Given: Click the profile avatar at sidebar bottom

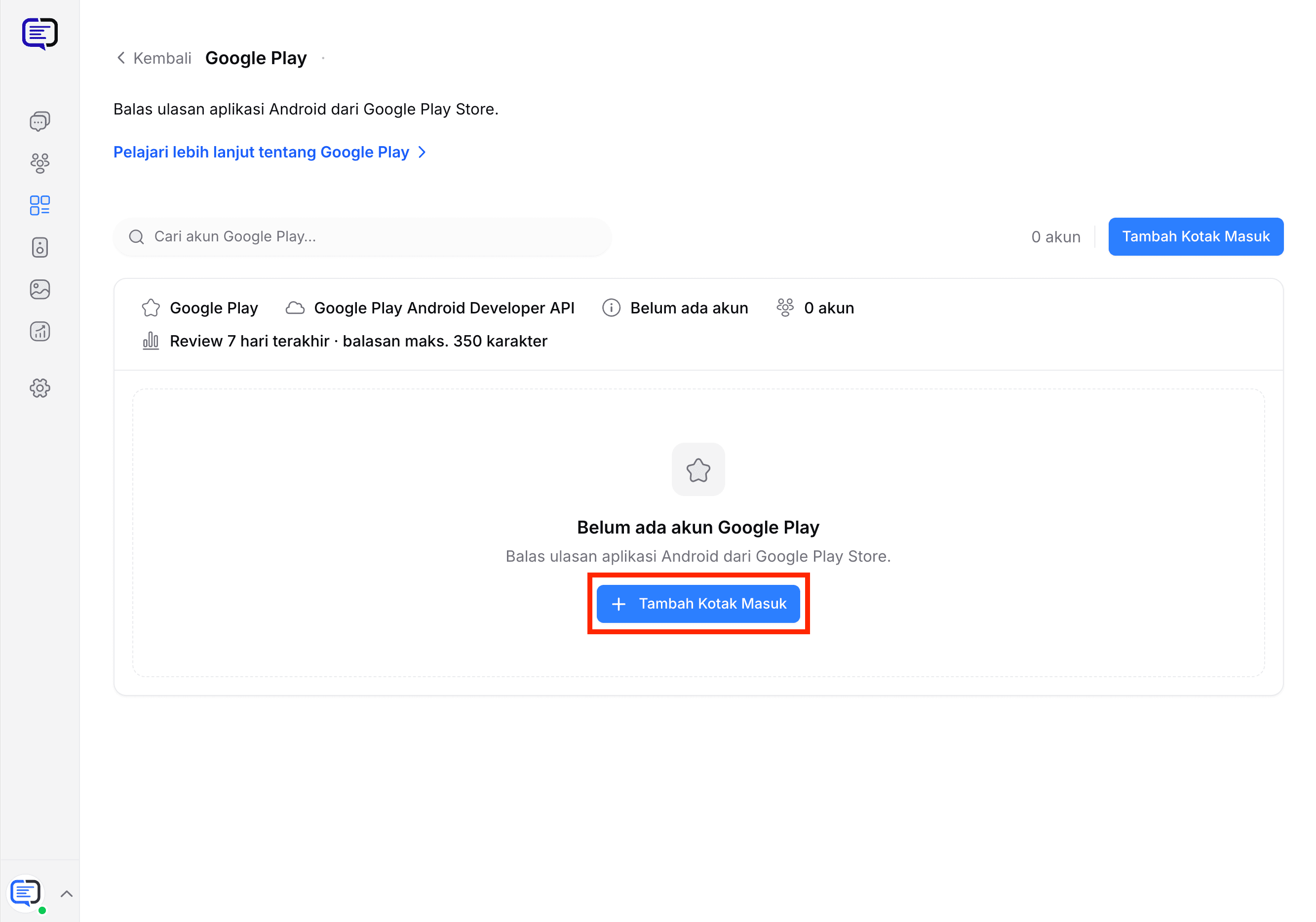Looking at the screenshot, I should point(26,893).
